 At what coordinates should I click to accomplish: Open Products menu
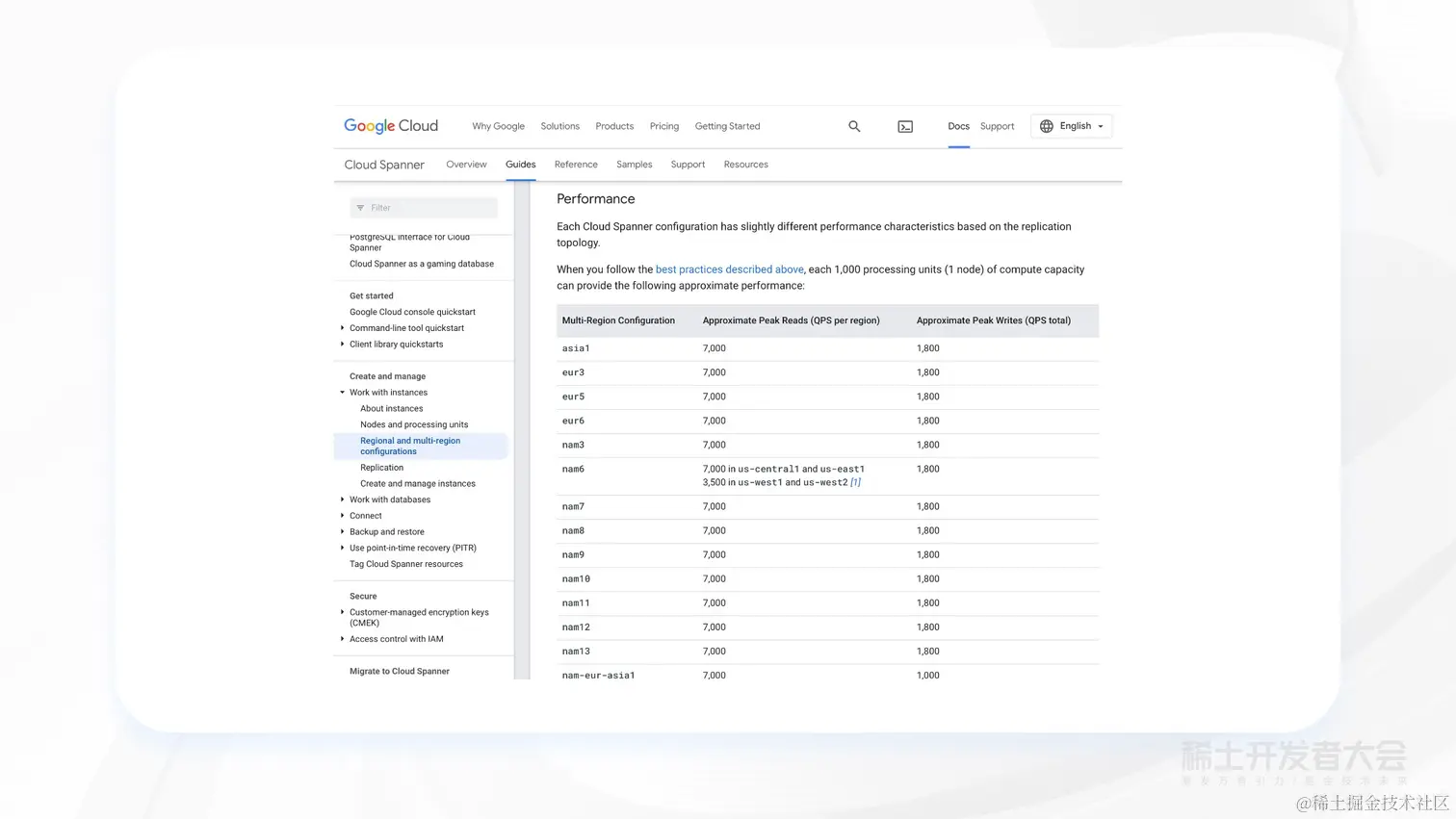click(614, 126)
